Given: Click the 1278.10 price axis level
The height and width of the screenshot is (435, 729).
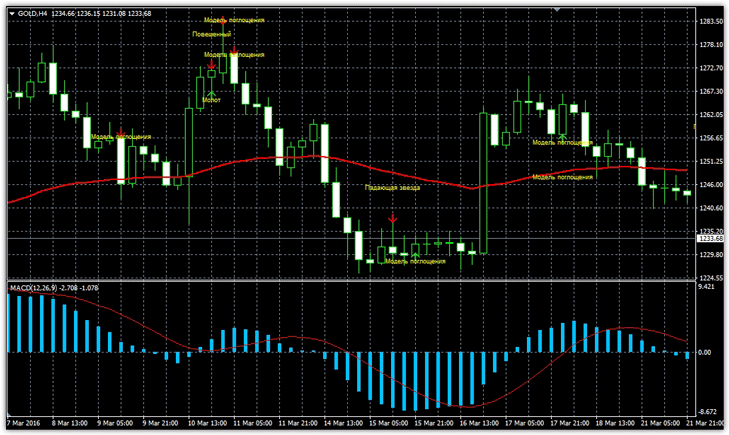Looking at the screenshot, I should pos(711,45).
